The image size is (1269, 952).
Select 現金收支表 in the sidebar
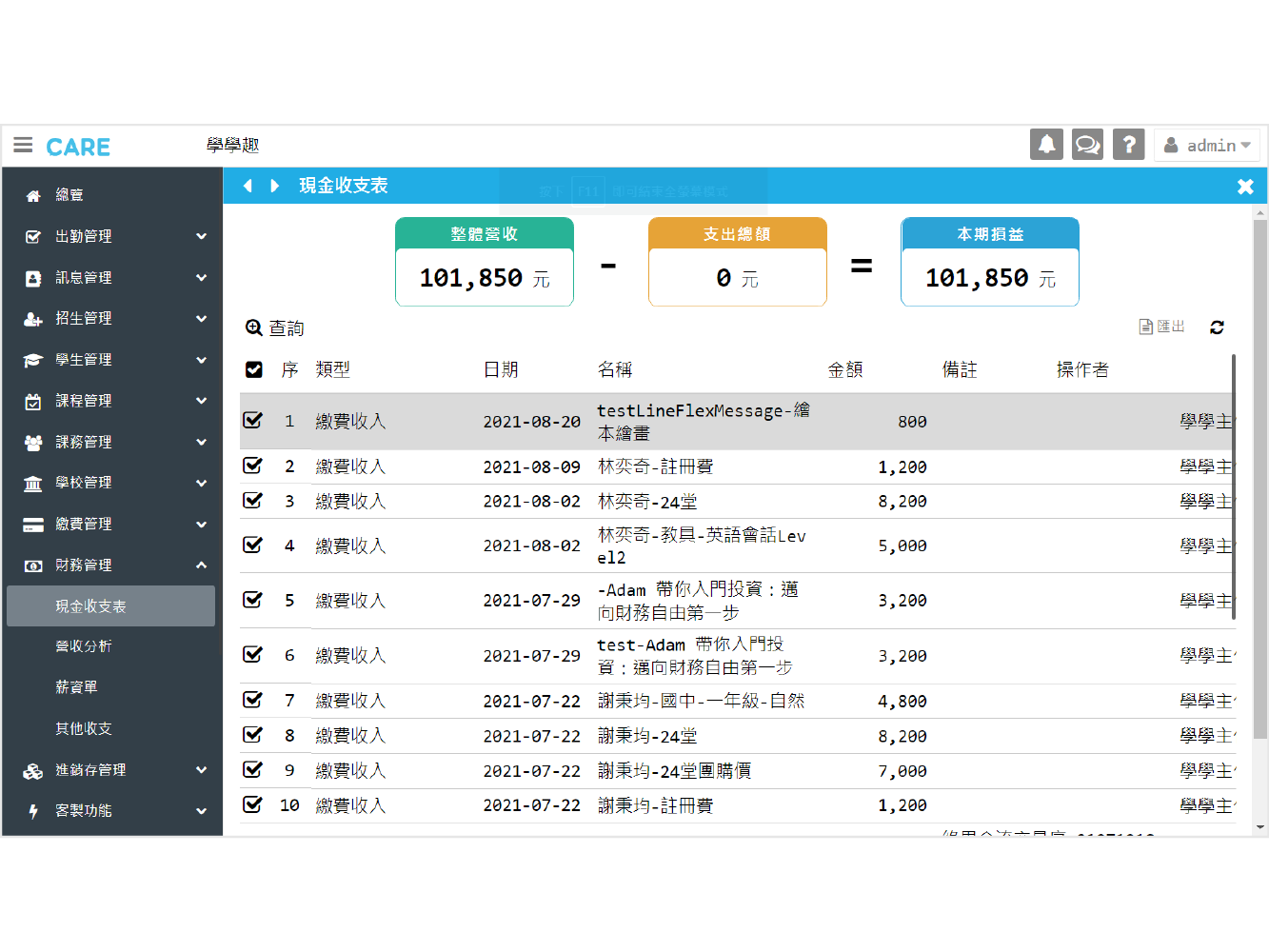coord(111,606)
